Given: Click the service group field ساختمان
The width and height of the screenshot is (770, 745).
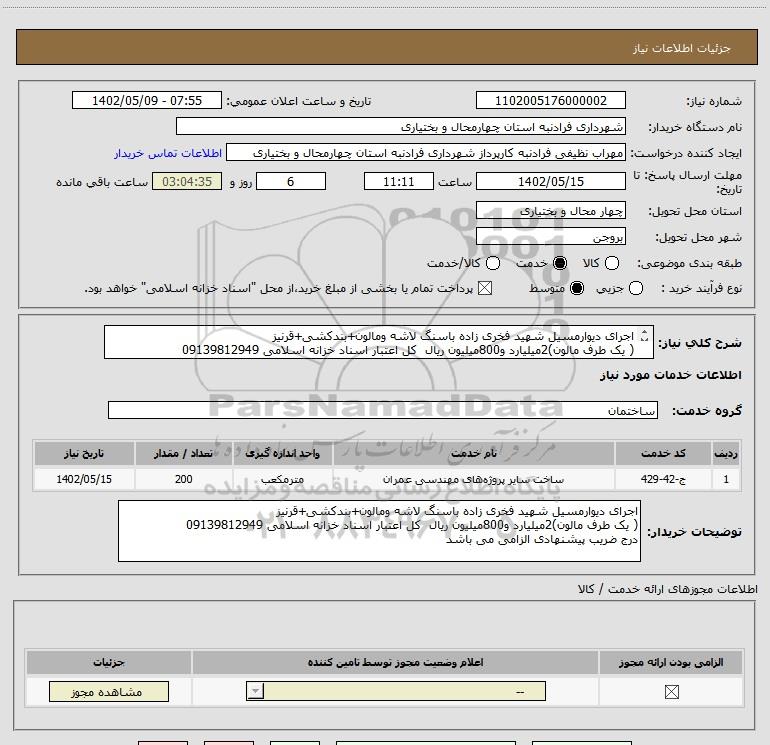Looking at the screenshot, I should coord(383,410).
